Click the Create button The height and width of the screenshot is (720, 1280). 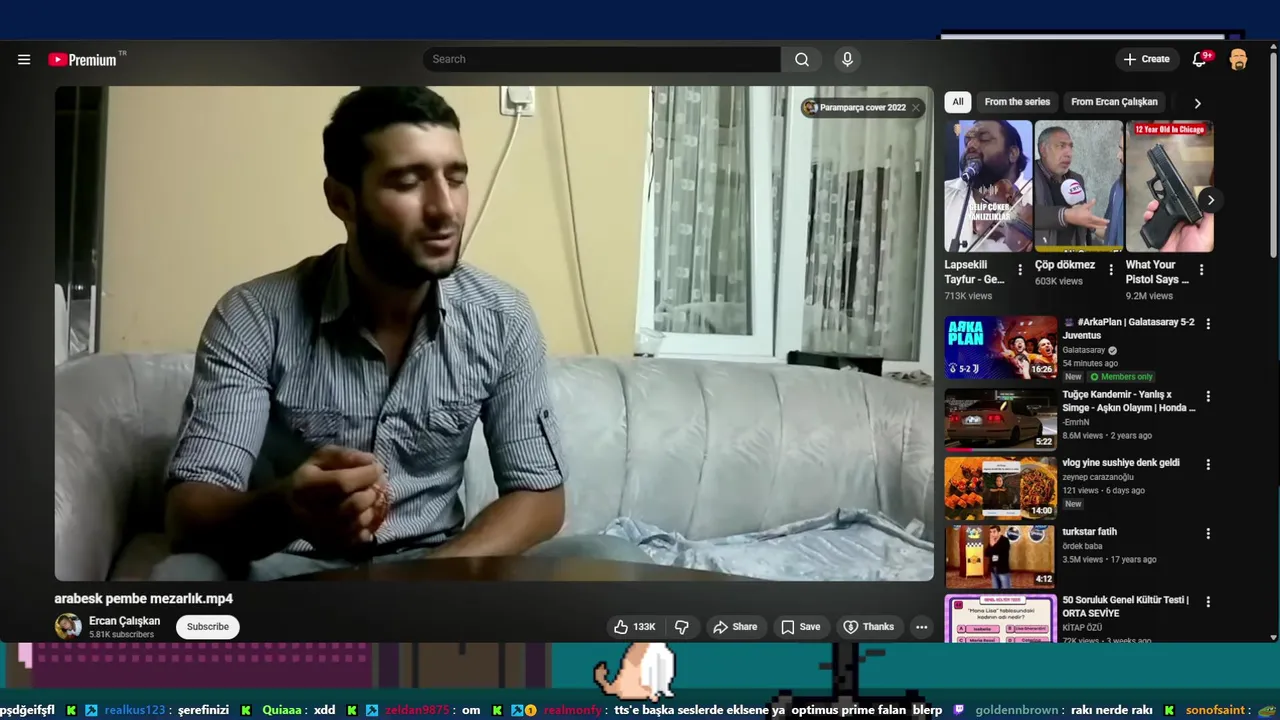tap(1146, 59)
